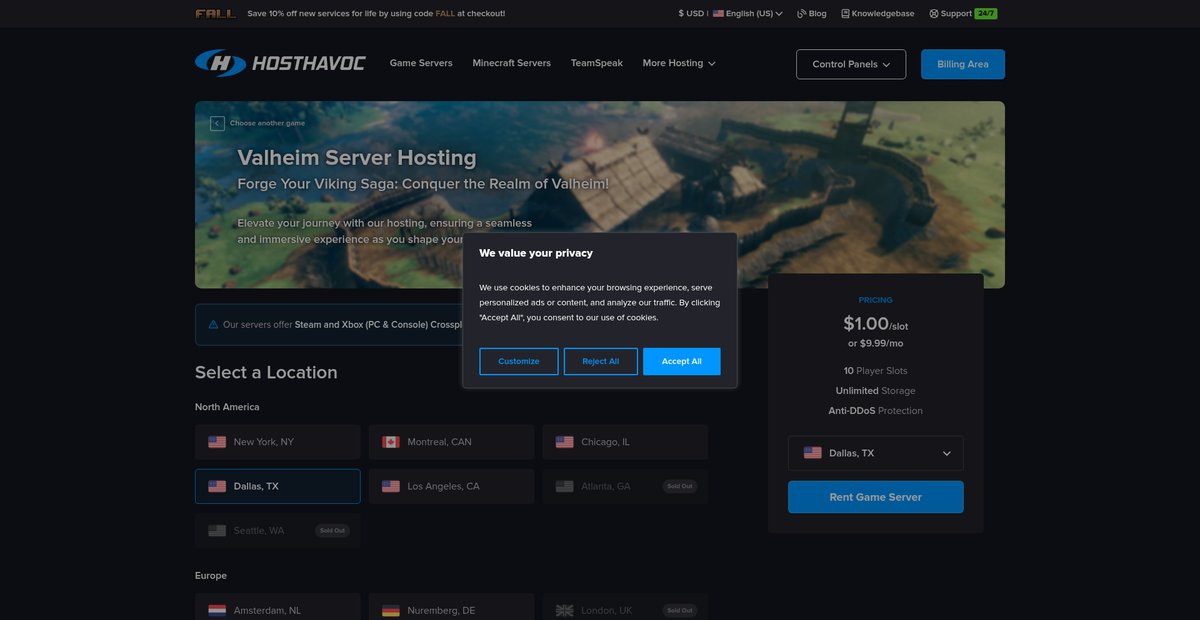Viewport: 1200px width, 620px height.
Task: Click the We value your privacy heading
Action: pyautogui.click(x=536, y=253)
